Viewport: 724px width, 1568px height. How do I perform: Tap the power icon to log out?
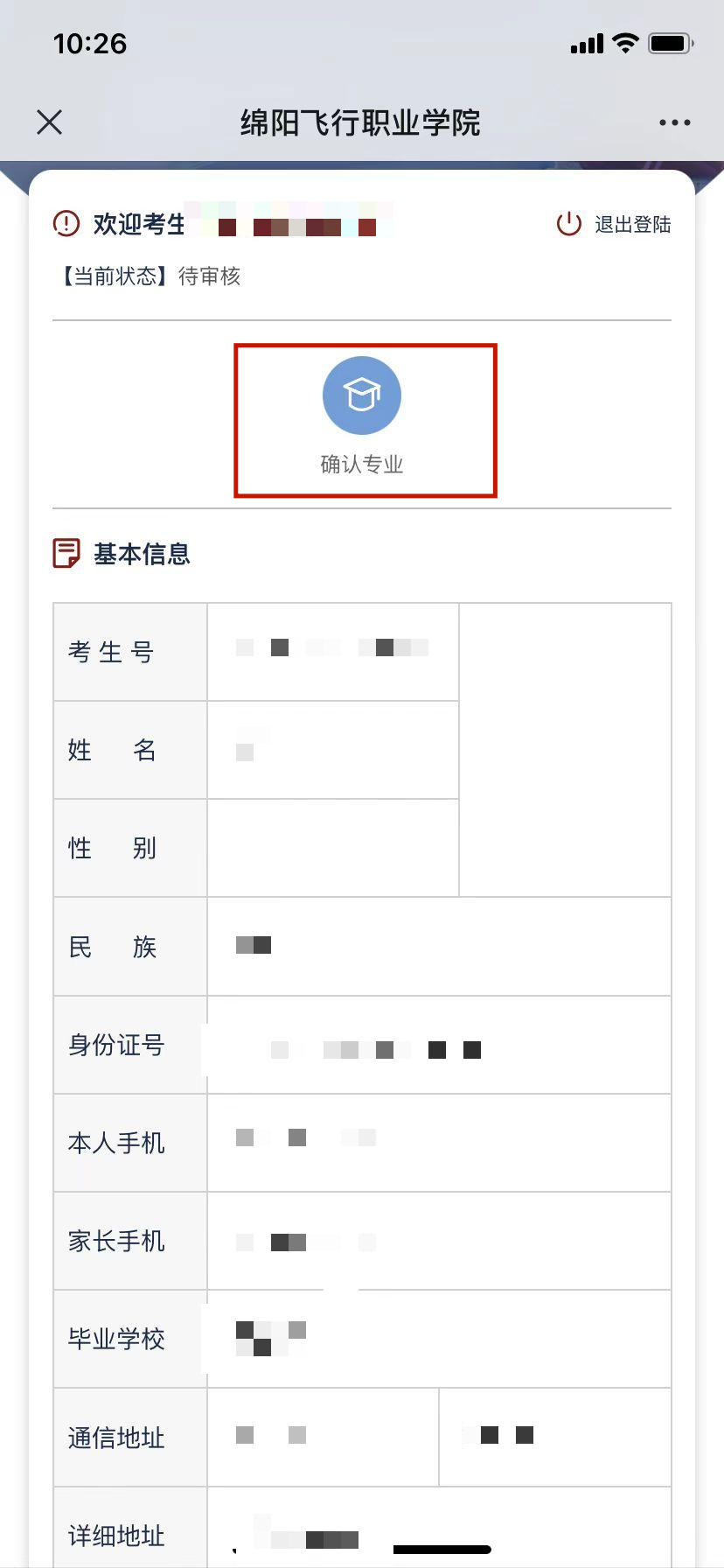pos(569,224)
